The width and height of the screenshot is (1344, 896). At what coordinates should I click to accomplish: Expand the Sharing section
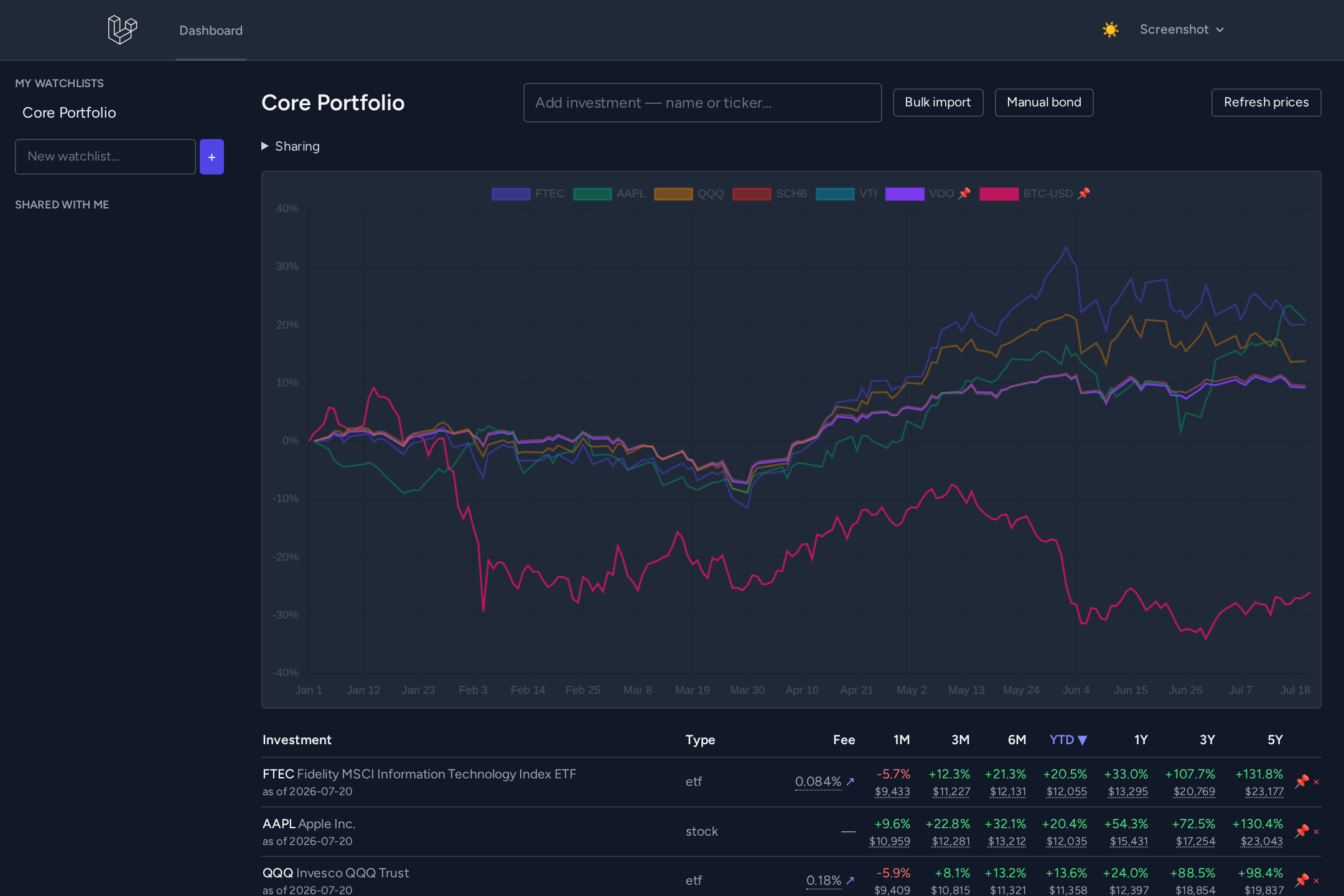click(x=291, y=146)
